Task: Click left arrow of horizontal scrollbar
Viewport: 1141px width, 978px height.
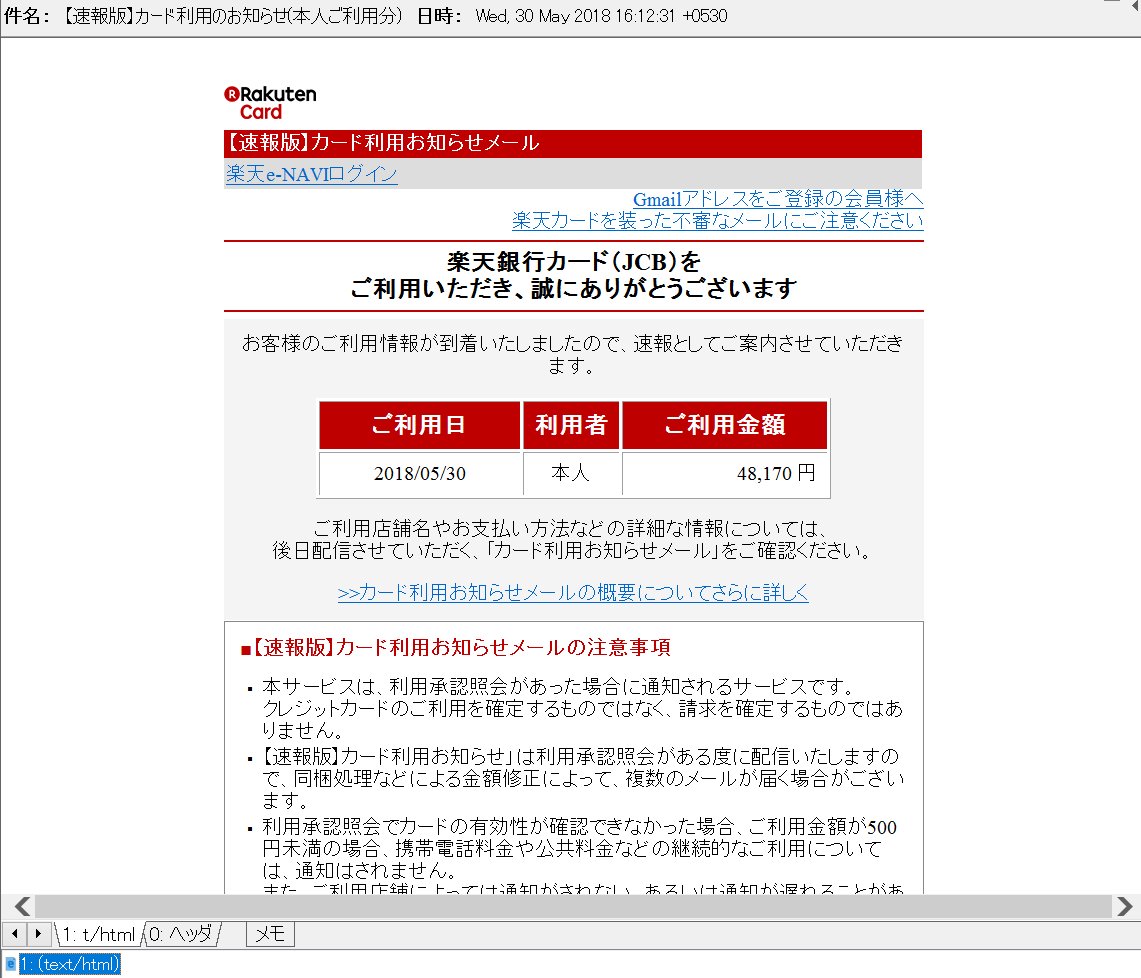Action: tap(22, 906)
